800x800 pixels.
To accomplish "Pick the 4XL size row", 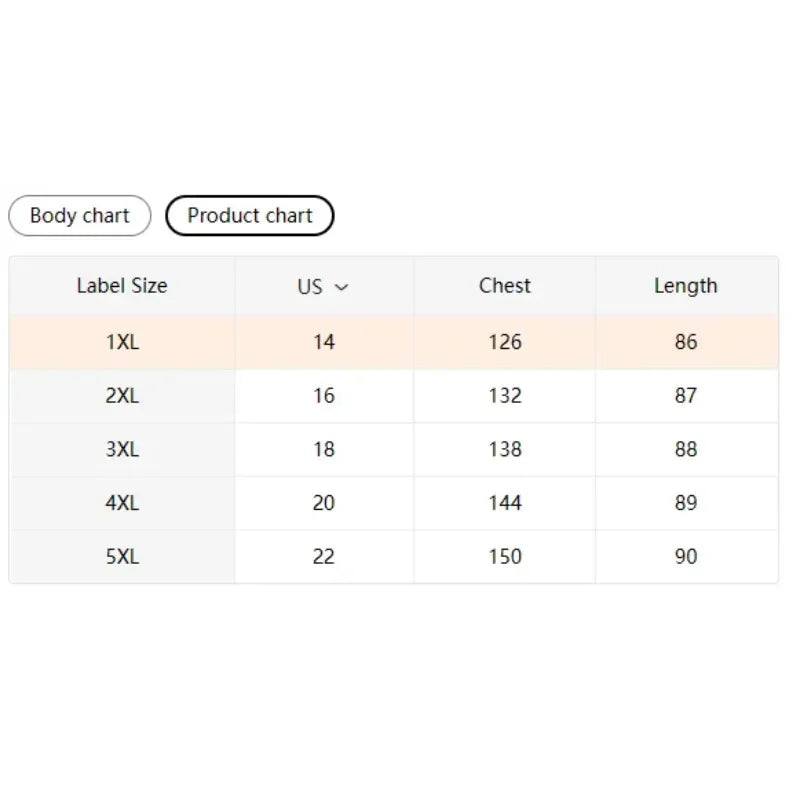I will point(122,503).
